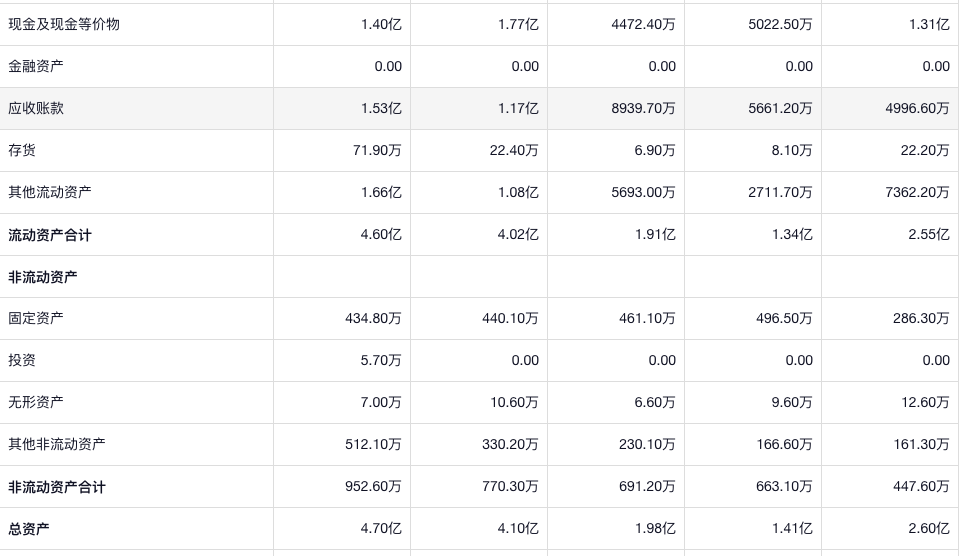Click the highlighted 应收账款 row label
This screenshot has height=556, width=960.
click(x=36, y=108)
